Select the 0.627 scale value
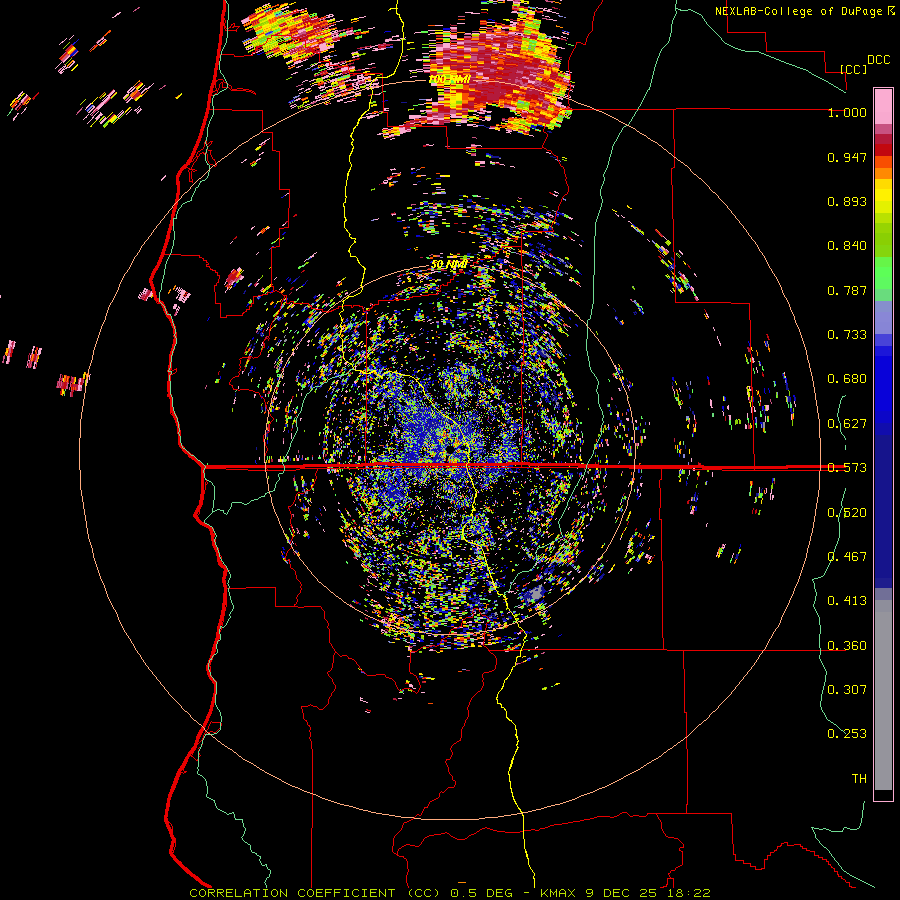This screenshot has width=900, height=900. point(847,424)
